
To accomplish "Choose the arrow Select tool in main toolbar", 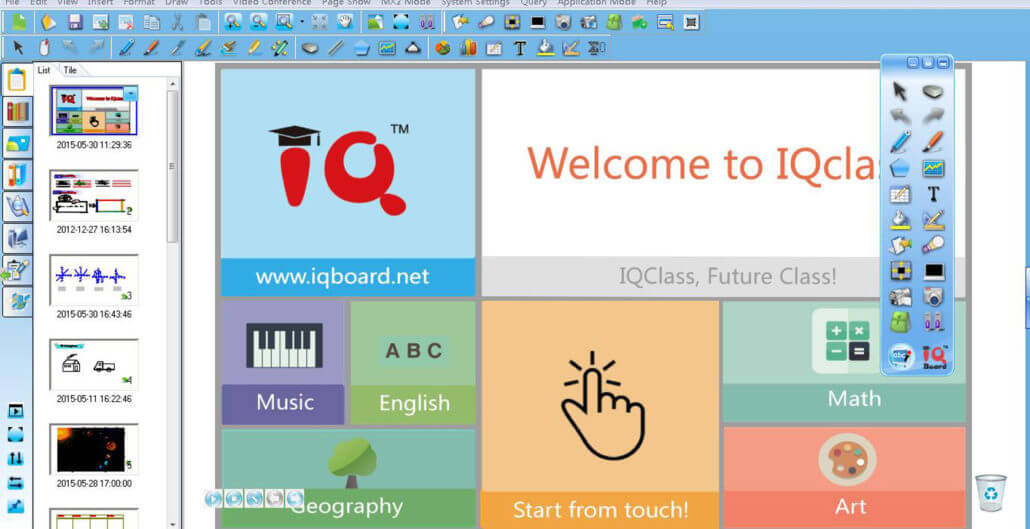I will tap(18, 48).
